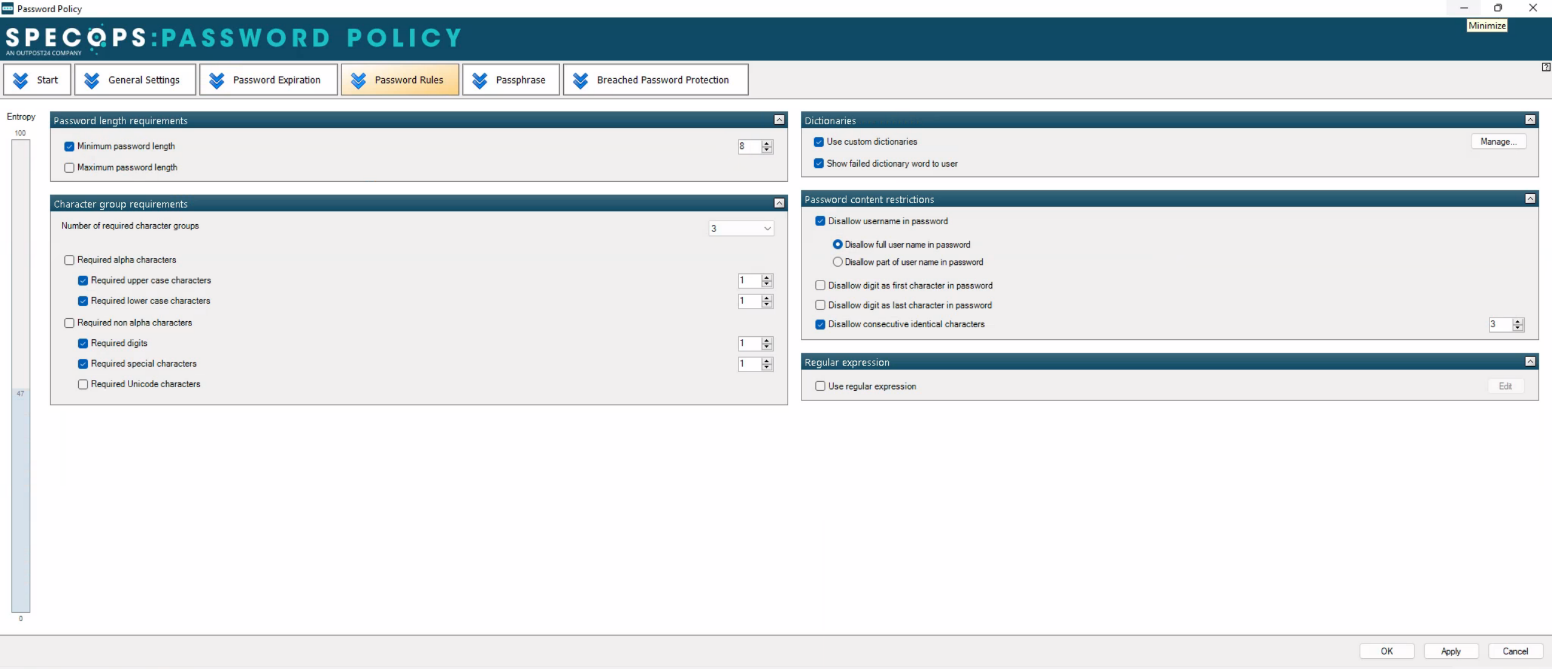Screen dimensions: 1552x669
Task: Collapse the Regular expression section
Action: click(1530, 362)
